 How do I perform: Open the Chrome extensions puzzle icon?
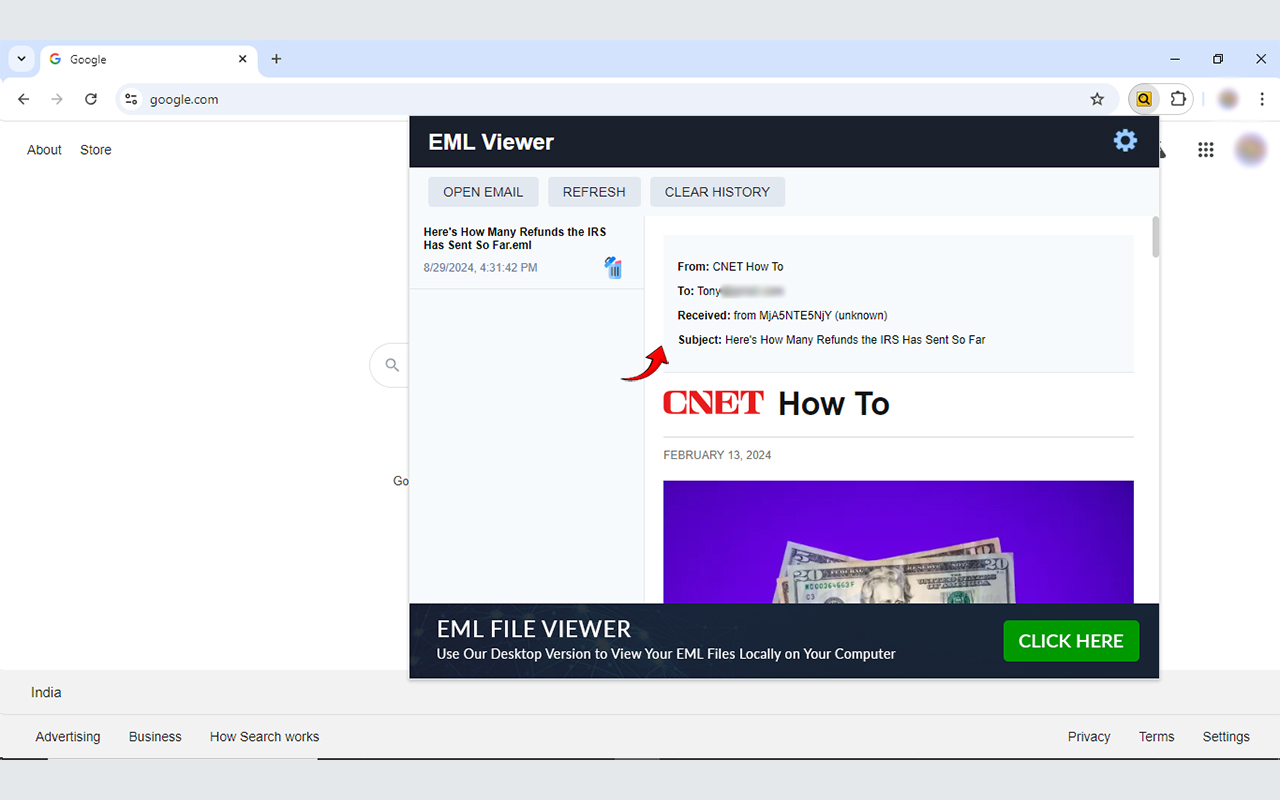(1178, 99)
